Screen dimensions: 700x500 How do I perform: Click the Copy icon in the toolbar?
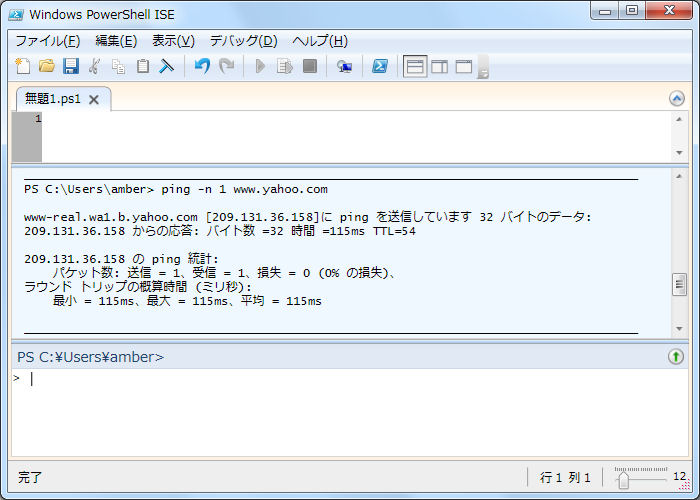pyautogui.click(x=119, y=67)
